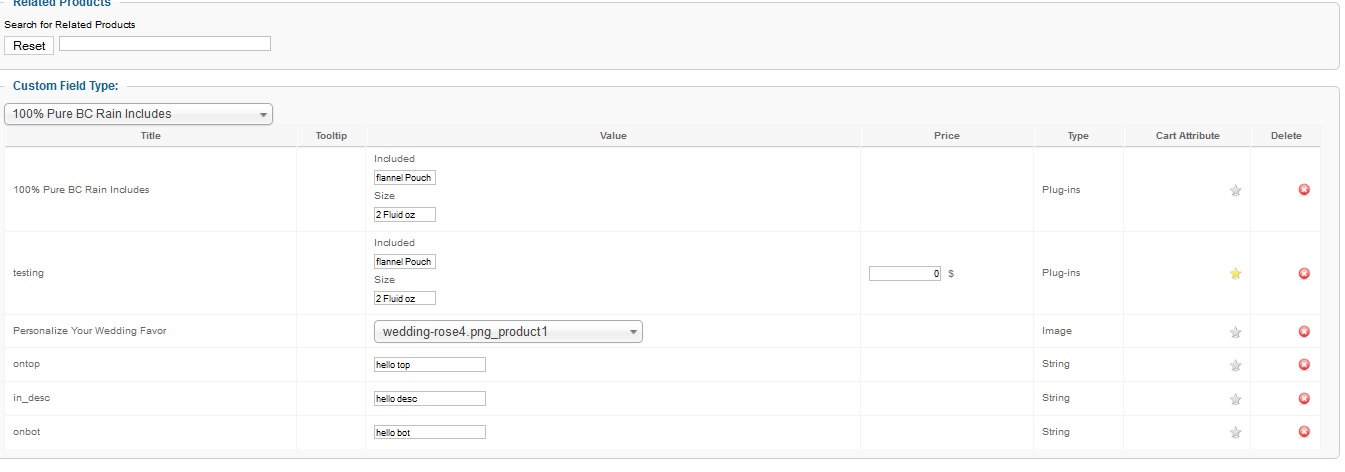Click the hello top text field
This screenshot has width=1345, height=472.
(x=430, y=365)
